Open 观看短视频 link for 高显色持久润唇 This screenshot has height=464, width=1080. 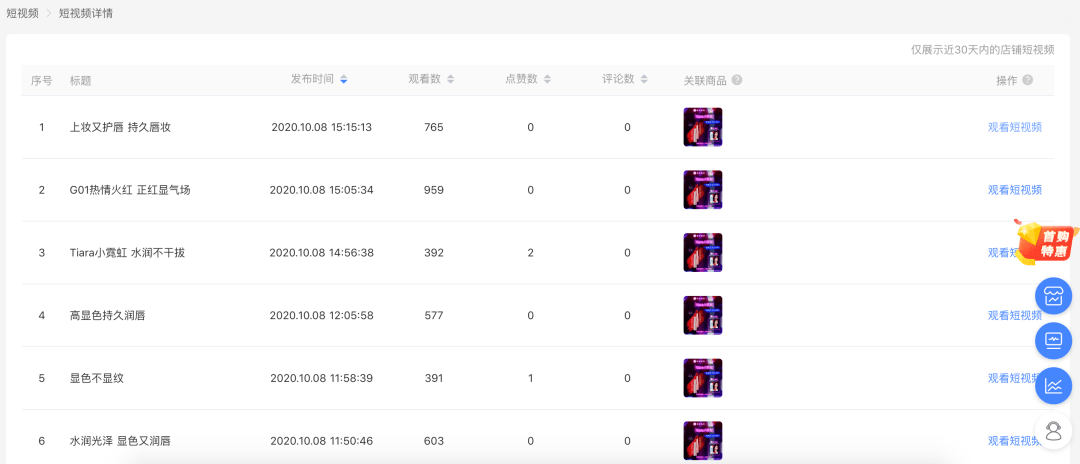point(1015,315)
